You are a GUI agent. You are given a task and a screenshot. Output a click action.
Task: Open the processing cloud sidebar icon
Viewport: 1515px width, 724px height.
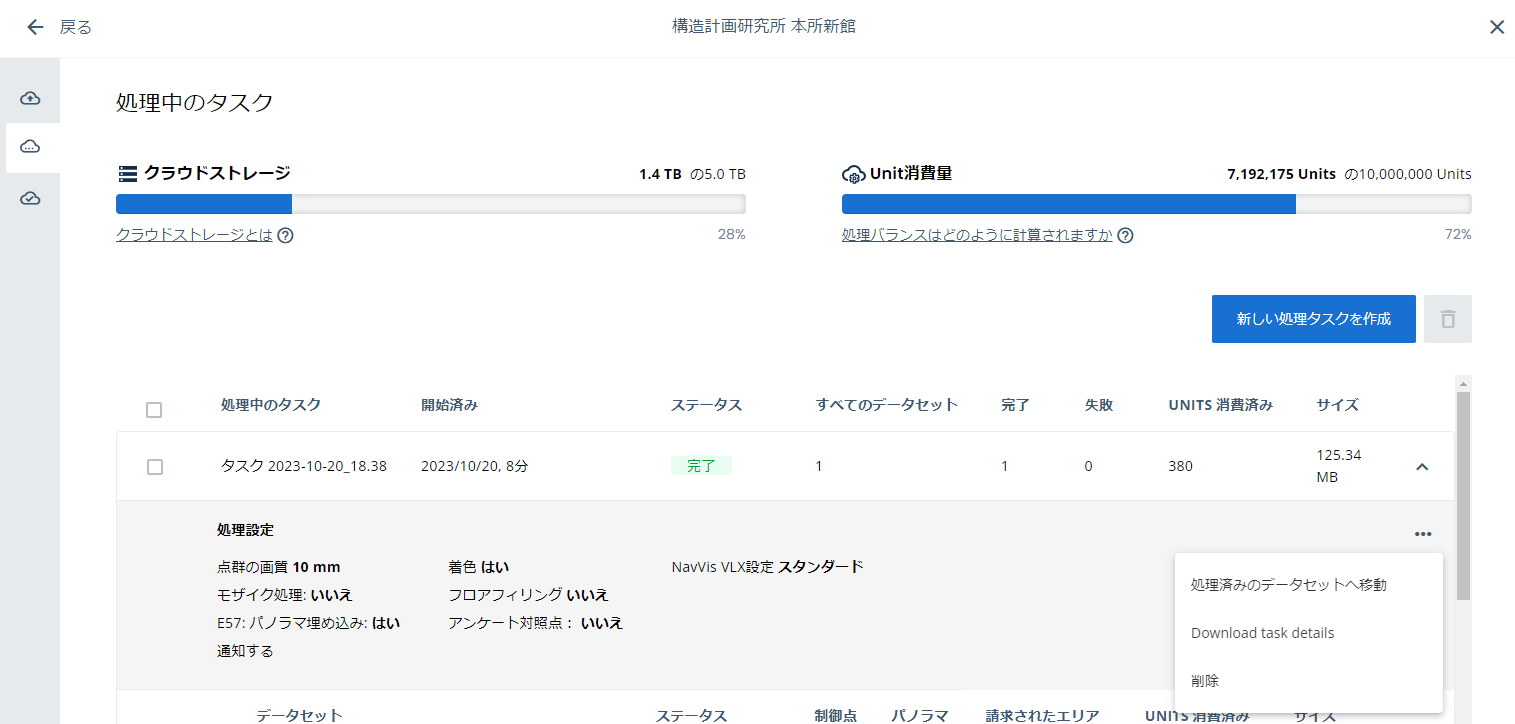tap(30, 148)
